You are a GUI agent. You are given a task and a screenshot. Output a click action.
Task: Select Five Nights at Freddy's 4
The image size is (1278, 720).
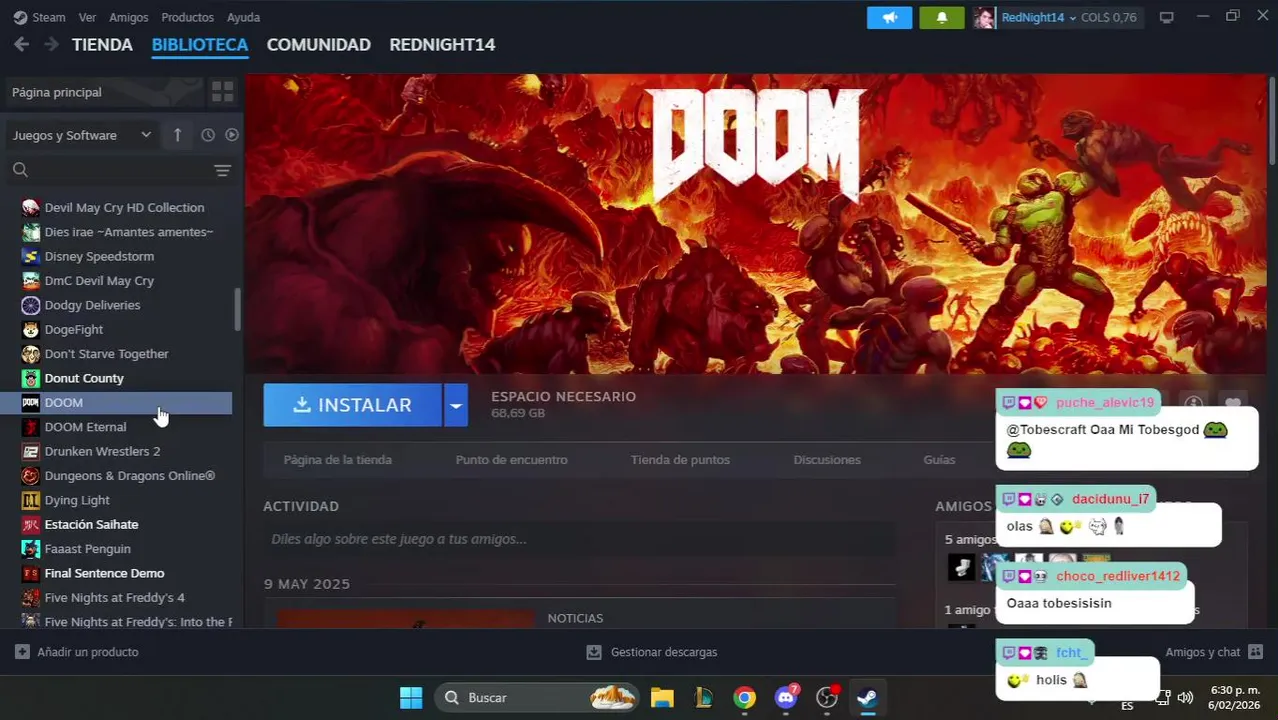116,598
